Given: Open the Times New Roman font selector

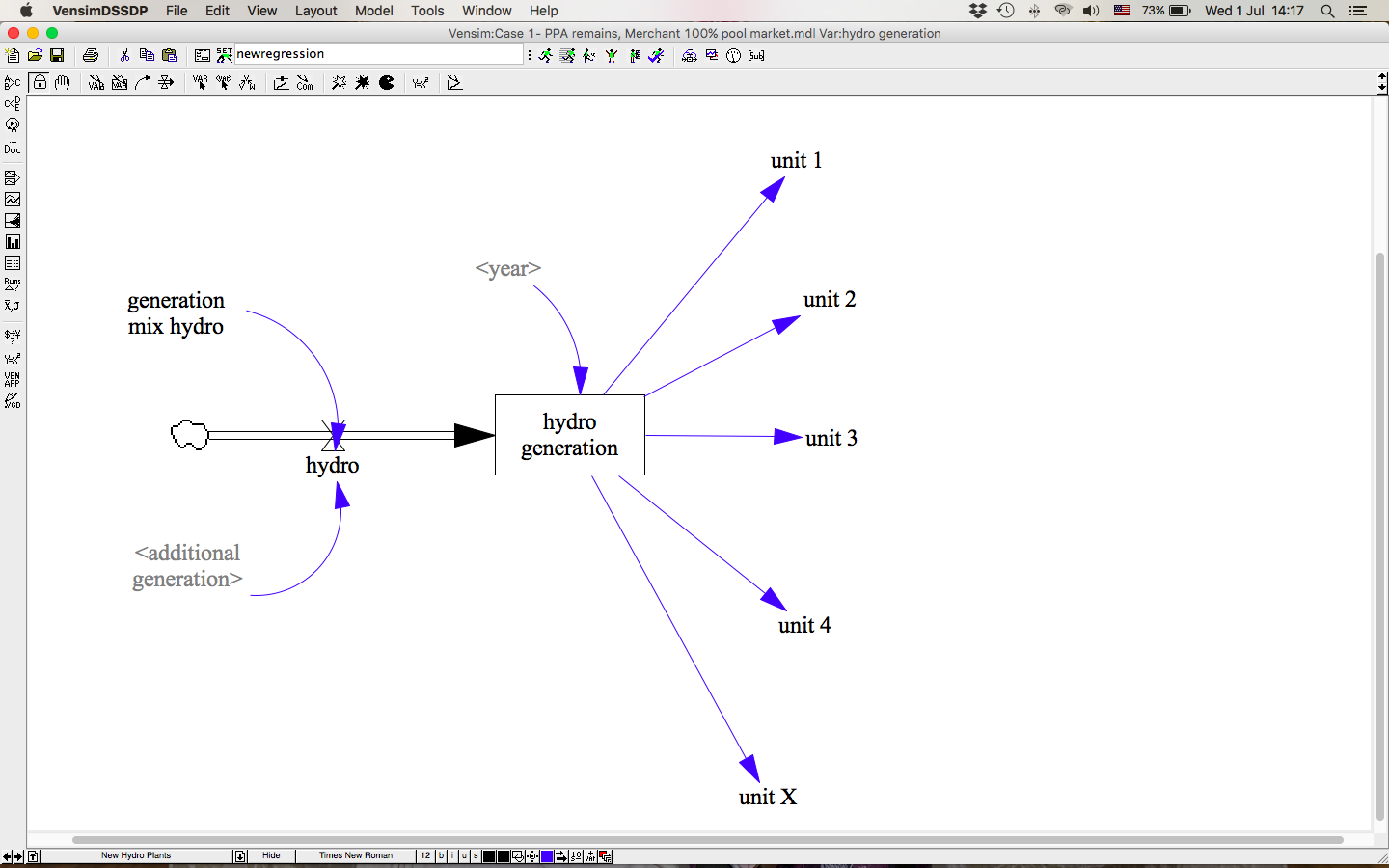Looking at the screenshot, I should [x=356, y=855].
